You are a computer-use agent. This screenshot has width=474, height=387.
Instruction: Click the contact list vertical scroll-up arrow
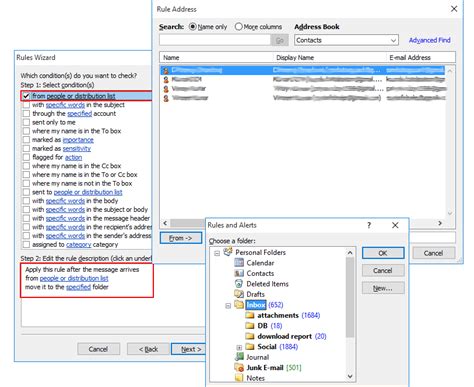[x=450, y=71]
